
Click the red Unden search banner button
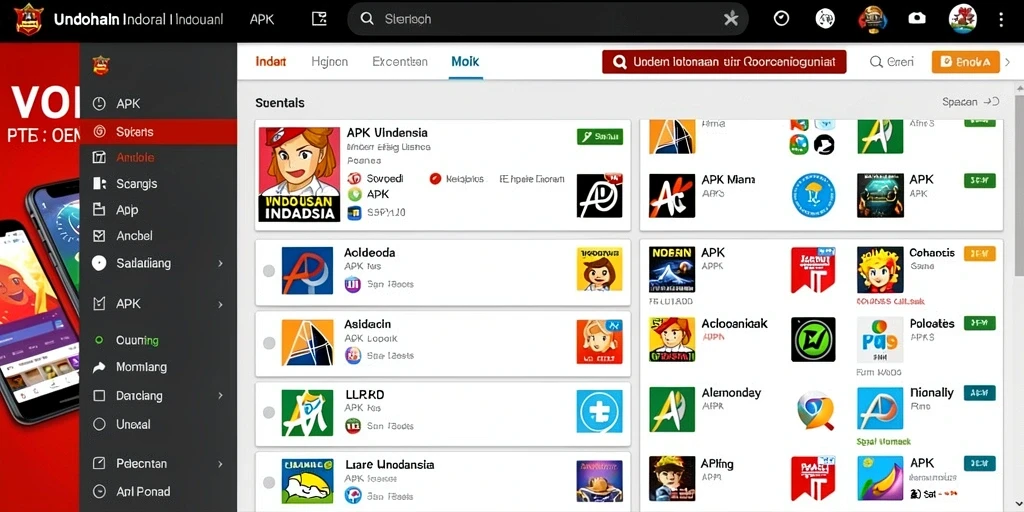(724, 62)
